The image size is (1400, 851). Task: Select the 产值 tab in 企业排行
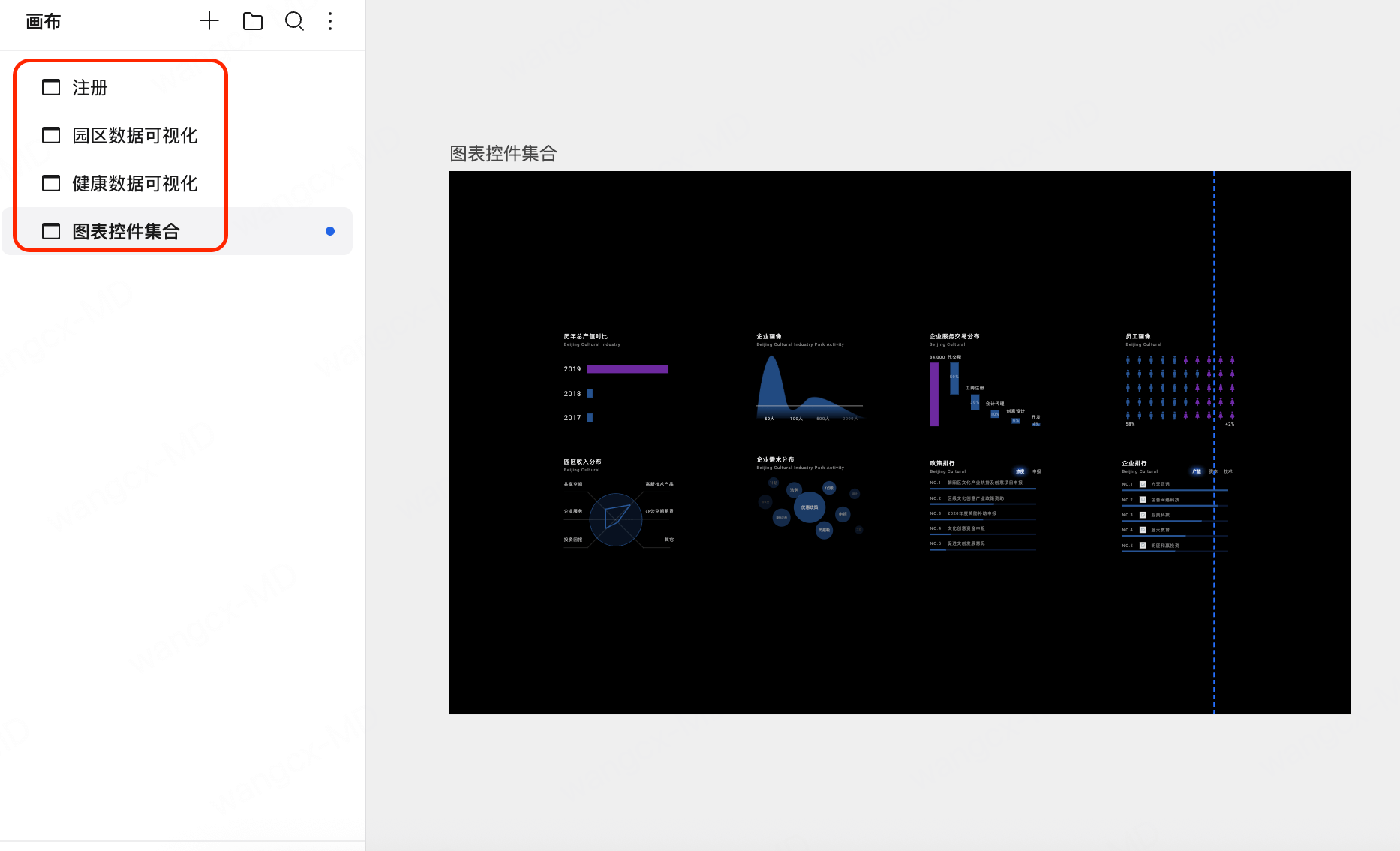(1197, 471)
